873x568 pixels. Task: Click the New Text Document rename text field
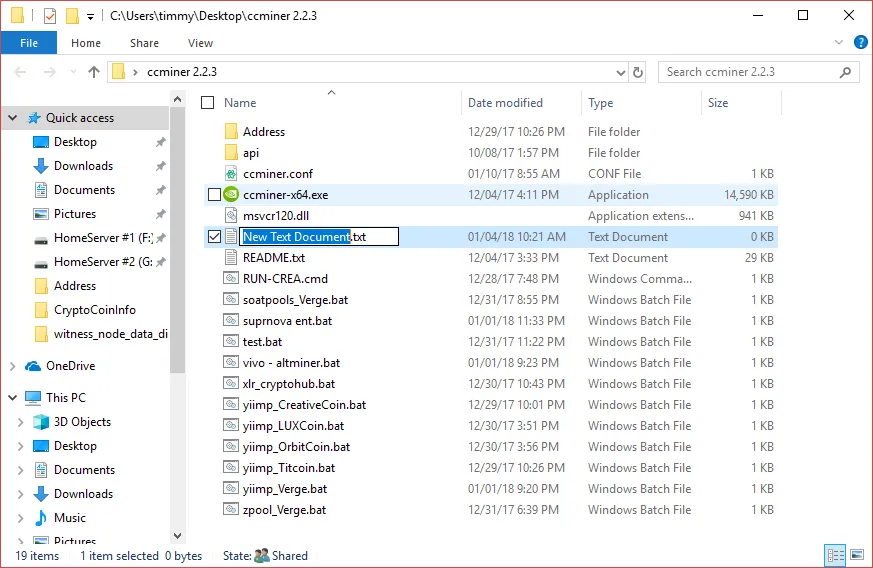tap(319, 237)
